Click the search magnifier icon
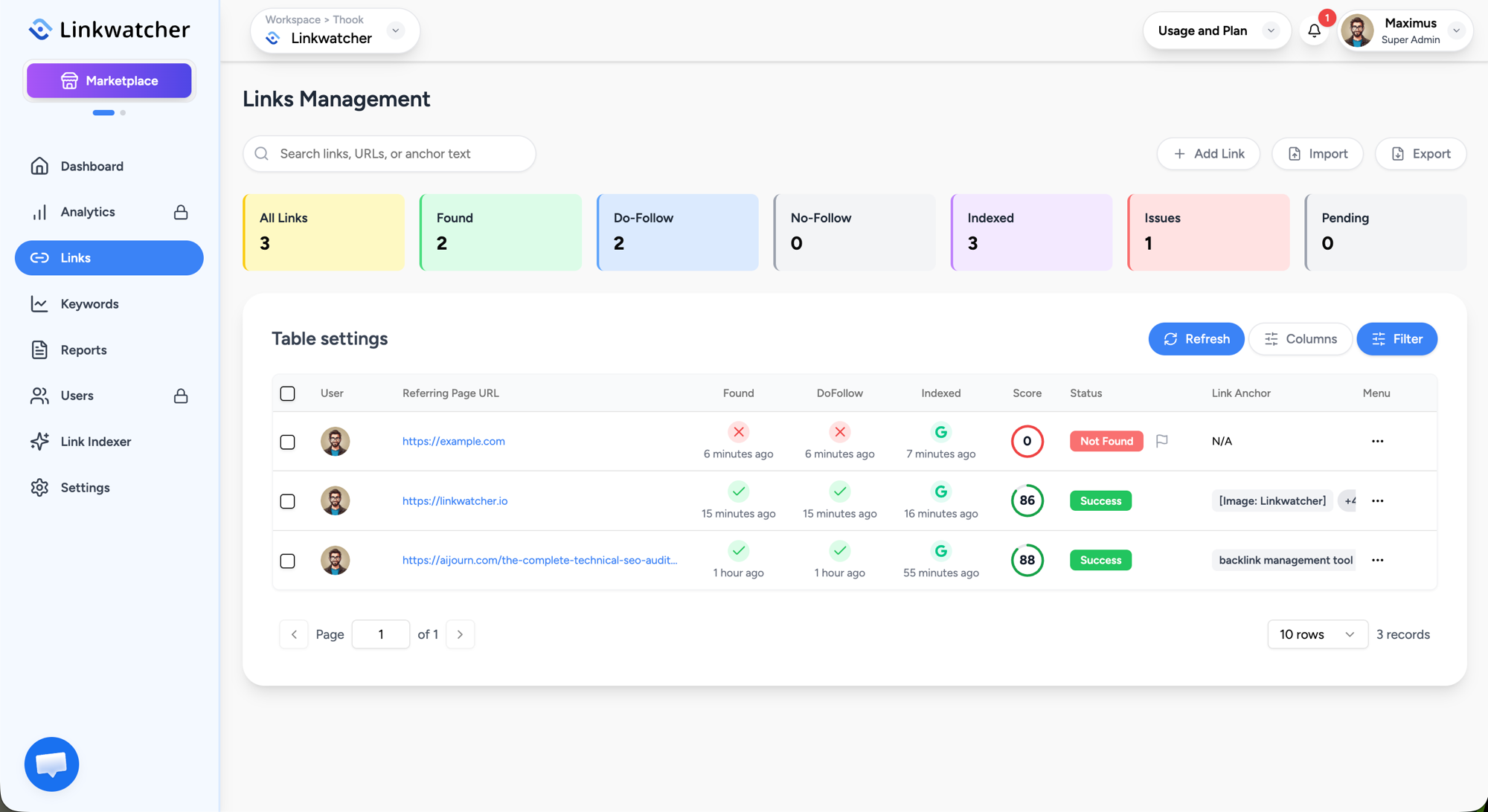Viewport: 1488px width, 812px height. pos(262,154)
